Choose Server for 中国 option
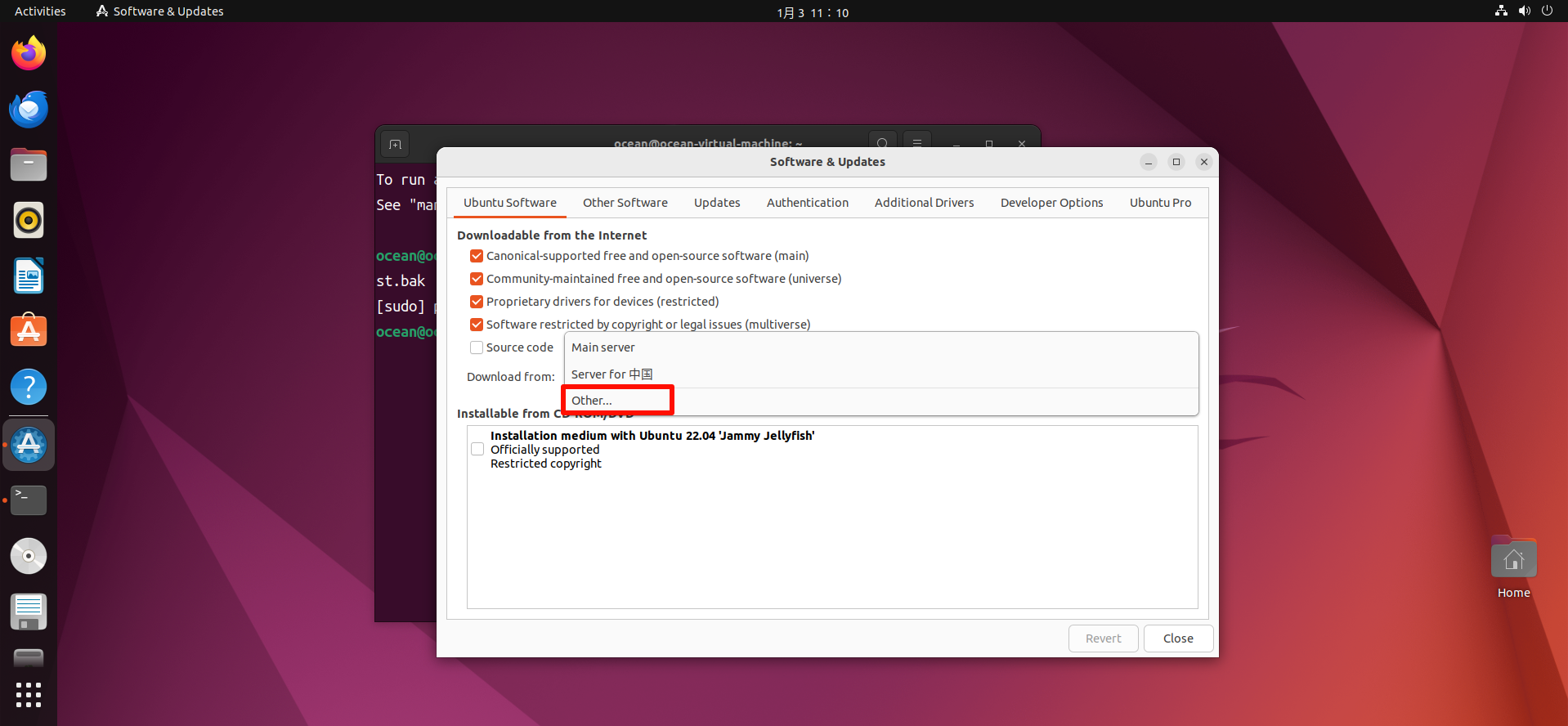 pyautogui.click(x=881, y=374)
